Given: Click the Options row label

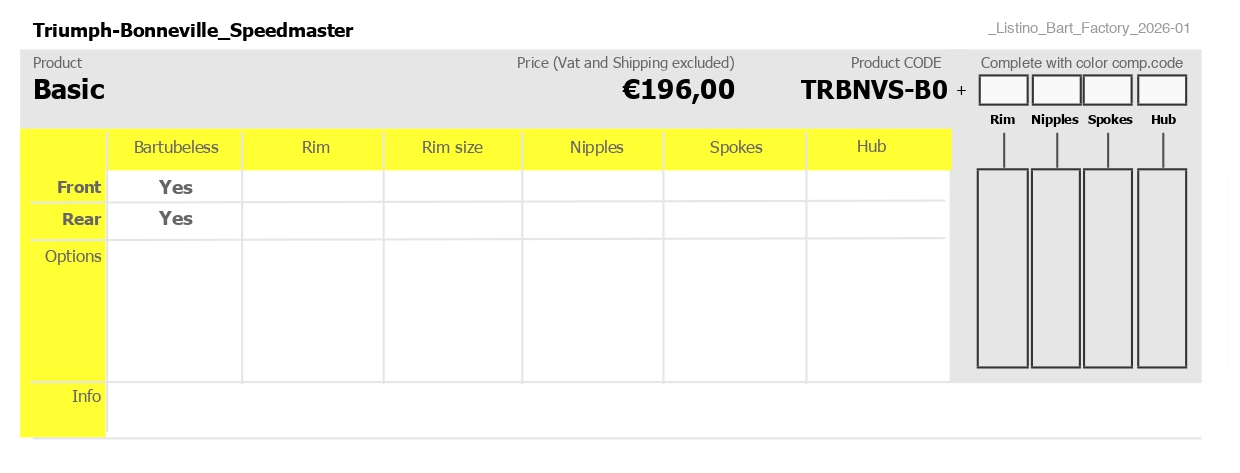Looking at the screenshot, I should coord(73,256).
